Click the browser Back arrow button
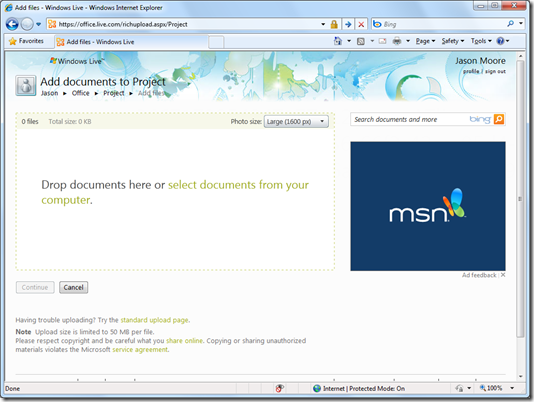Screen dimensions: 534x402 12,24
